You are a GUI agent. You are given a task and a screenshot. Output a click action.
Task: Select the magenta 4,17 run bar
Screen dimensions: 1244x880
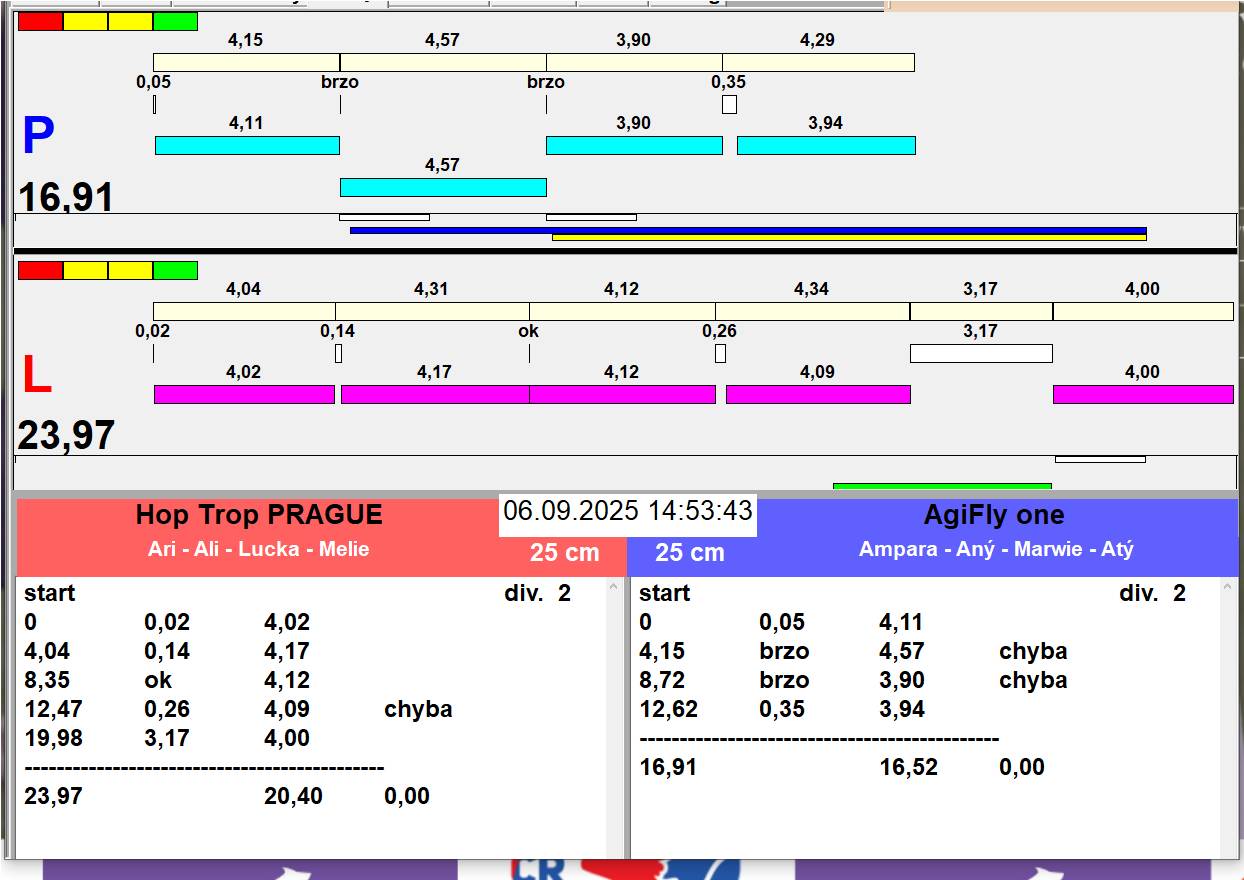(x=435, y=394)
